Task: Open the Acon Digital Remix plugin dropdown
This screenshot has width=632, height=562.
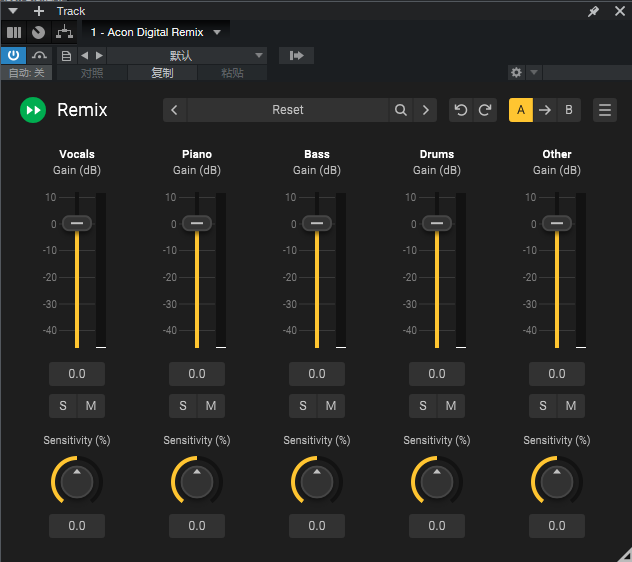Action: [x=155, y=32]
